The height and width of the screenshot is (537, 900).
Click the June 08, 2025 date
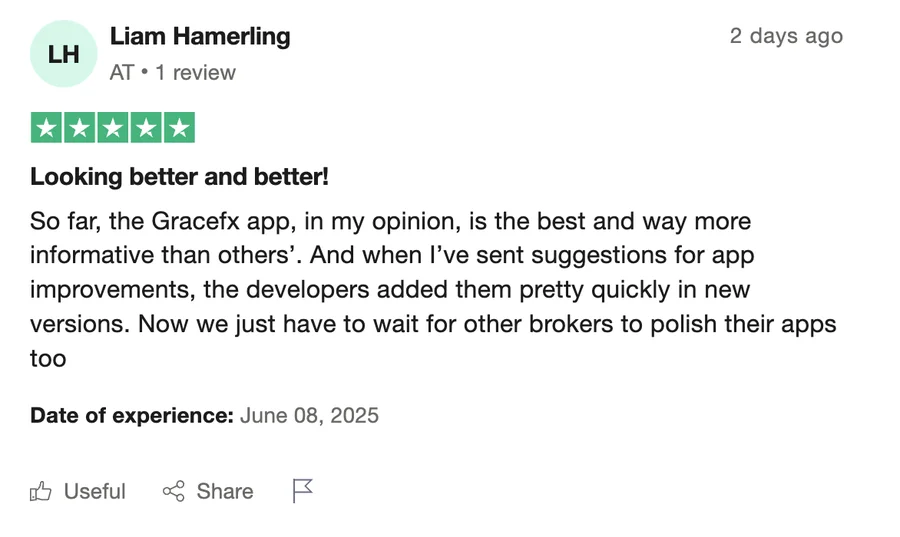tap(310, 415)
